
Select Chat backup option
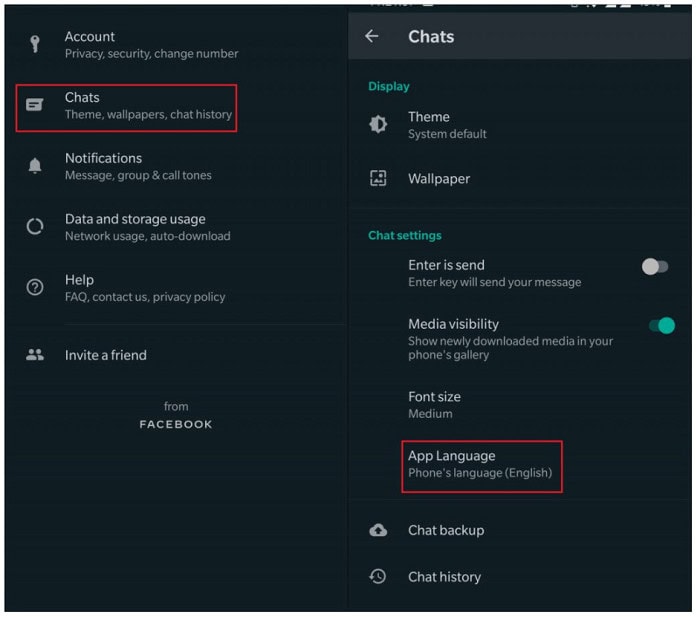point(520,530)
